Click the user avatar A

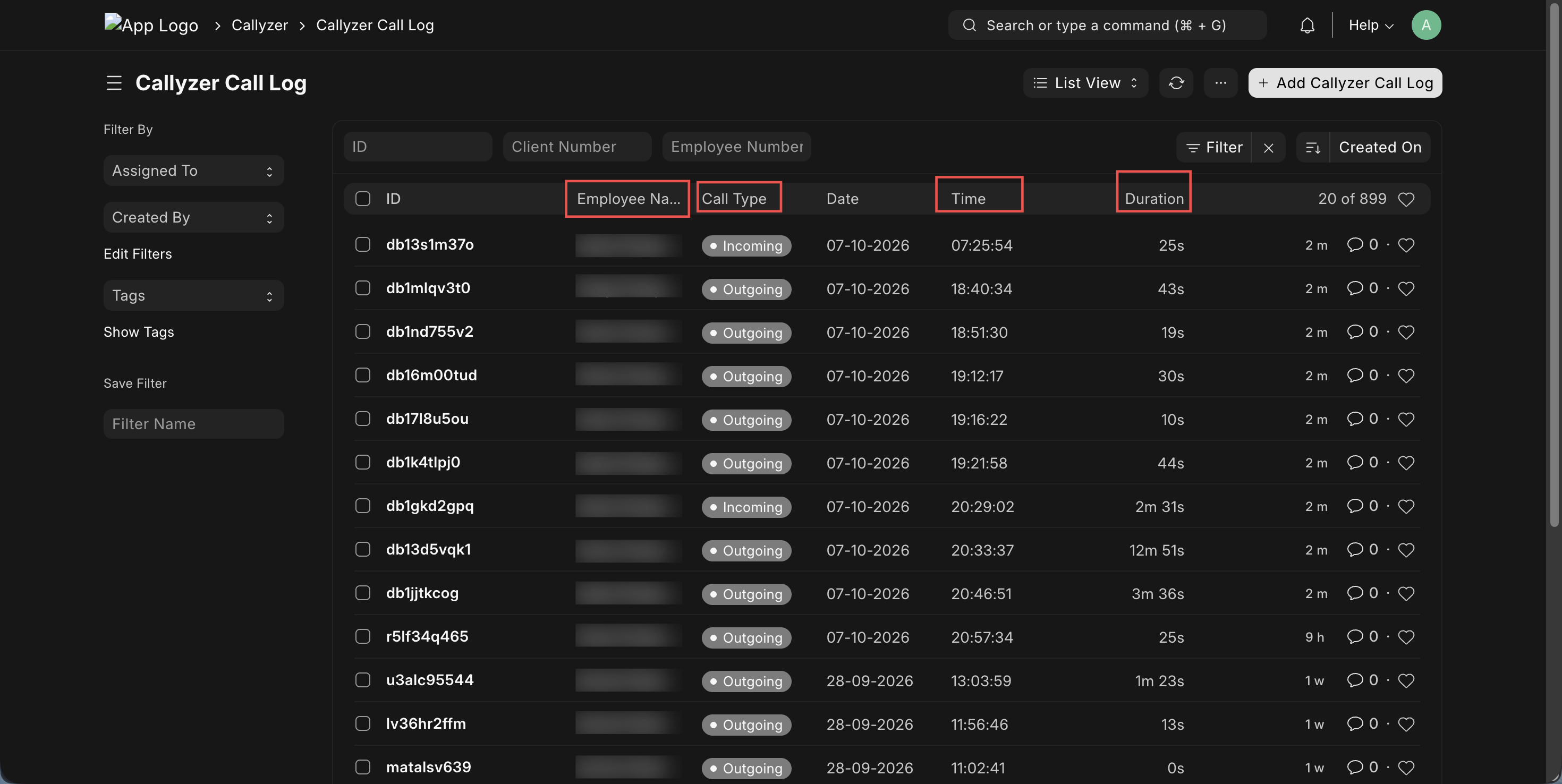click(1425, 25)
